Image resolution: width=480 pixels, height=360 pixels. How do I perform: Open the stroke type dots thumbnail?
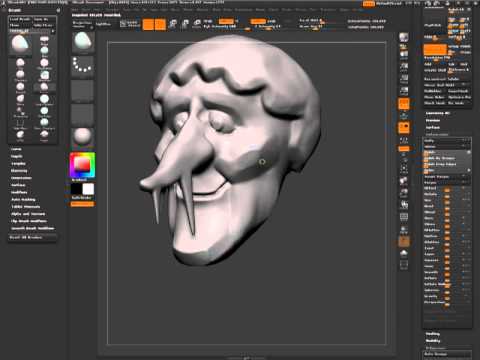click(x=83, y=66)
